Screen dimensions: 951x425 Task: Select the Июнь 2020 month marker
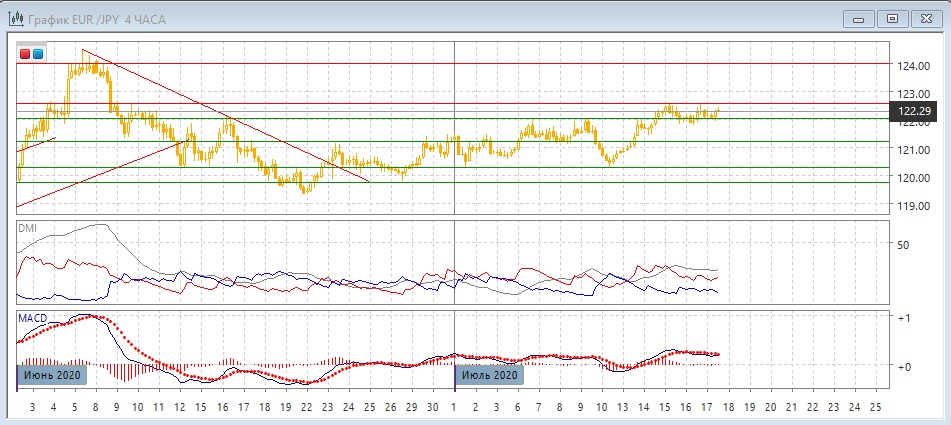pyautogui.click(x=53, y=376)
